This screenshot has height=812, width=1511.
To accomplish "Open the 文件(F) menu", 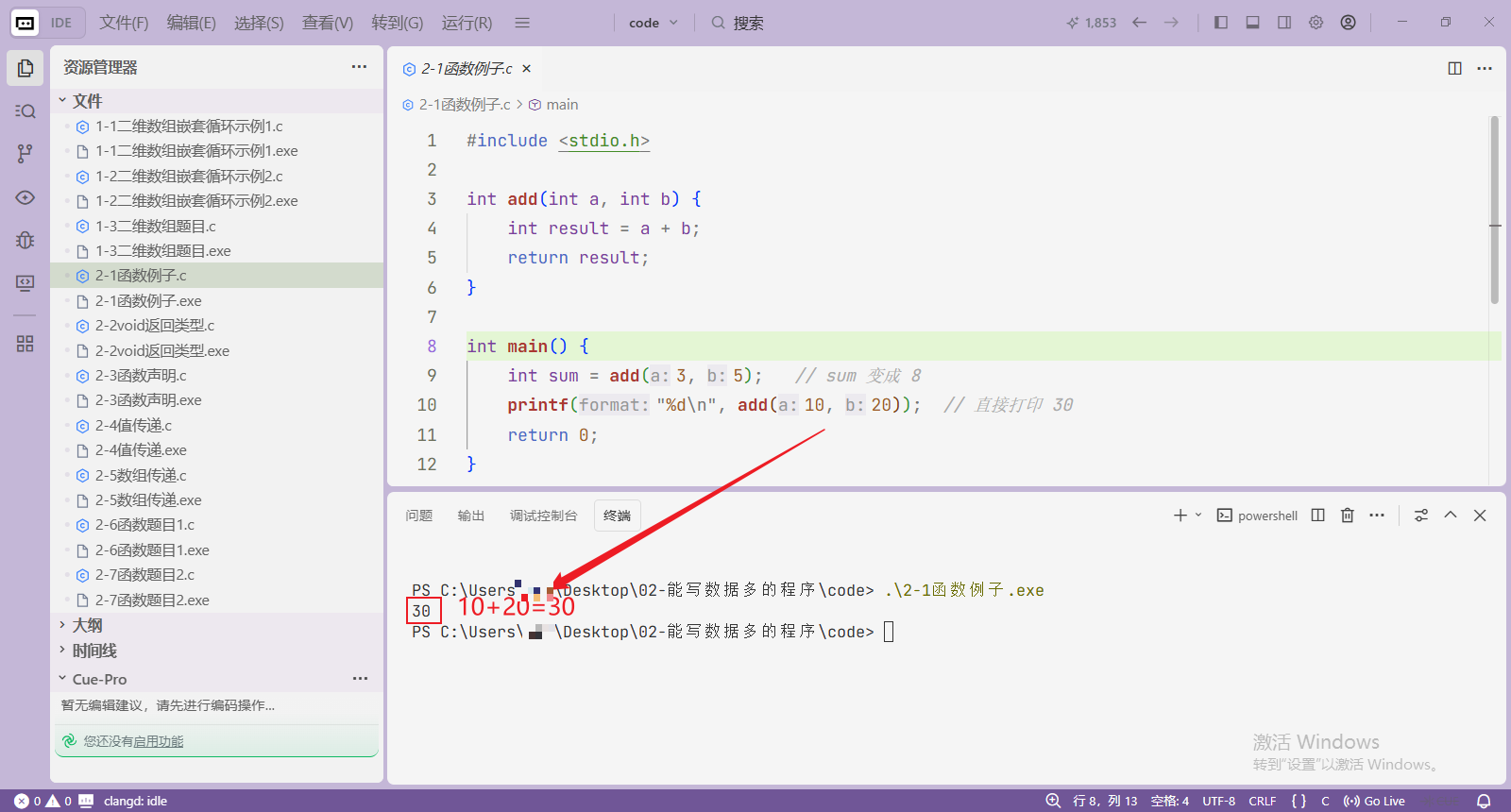I will pyautogui.click(x=124, y=23).
